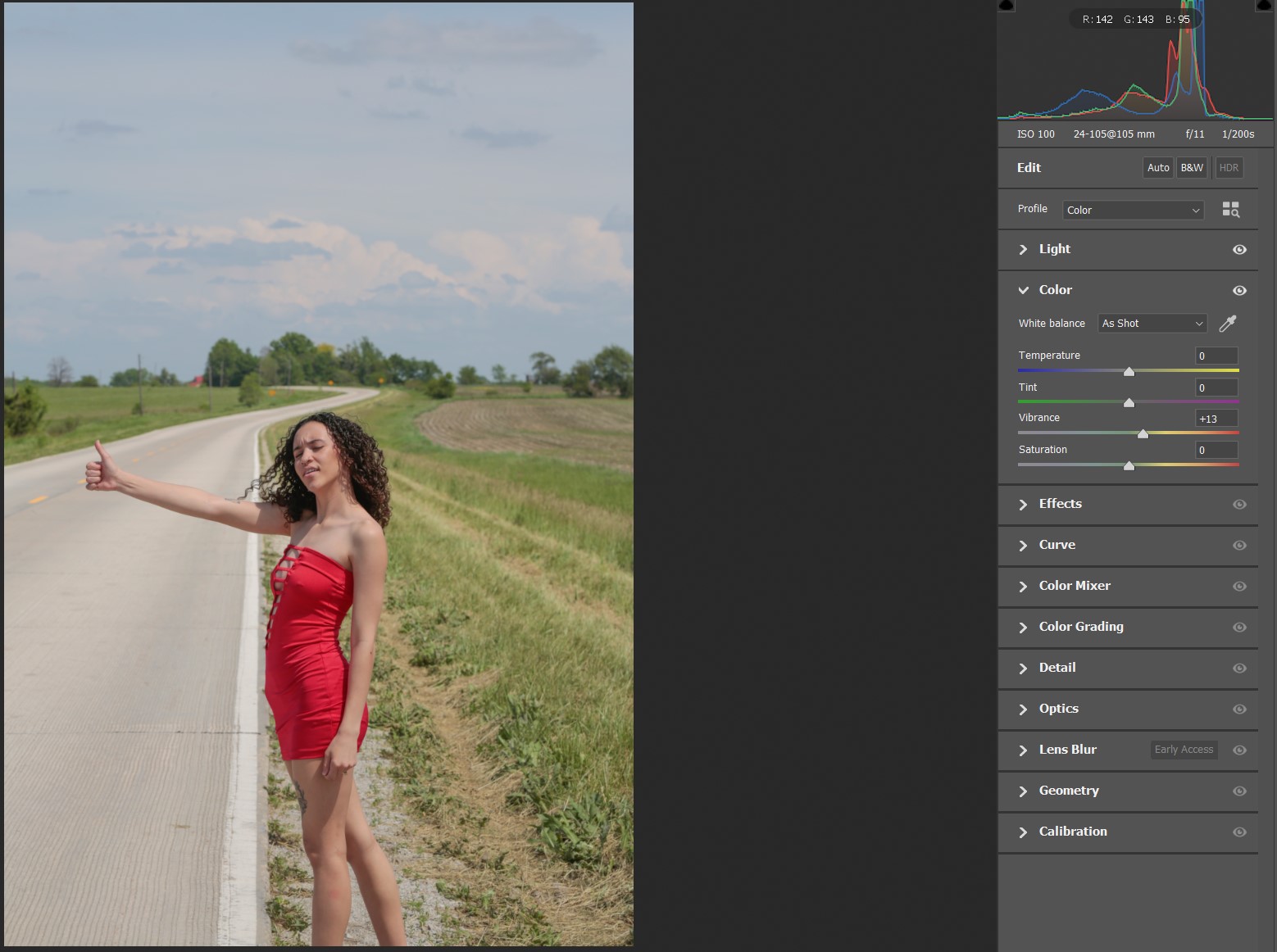
Task: Click the ISO 100 metadata text
Action: (x=1036, y=134)
